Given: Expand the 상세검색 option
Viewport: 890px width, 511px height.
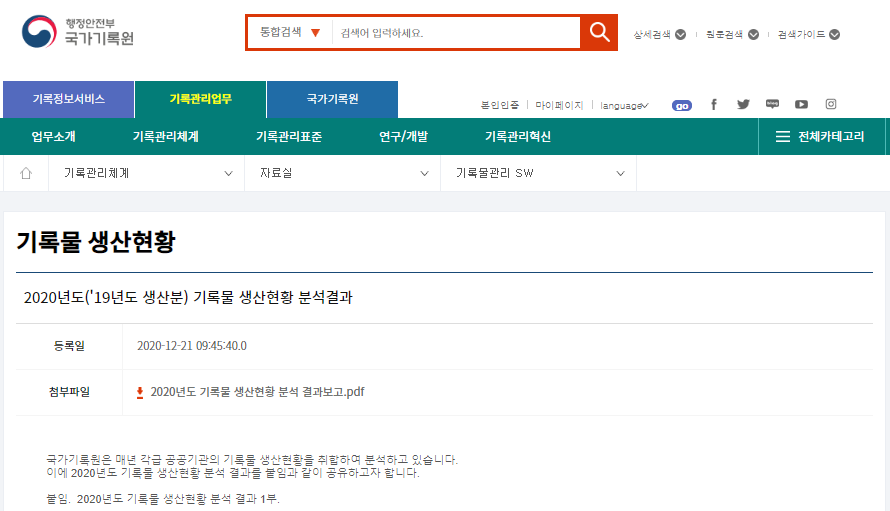Looking at the screenshot, I should [x=660, y=35].
